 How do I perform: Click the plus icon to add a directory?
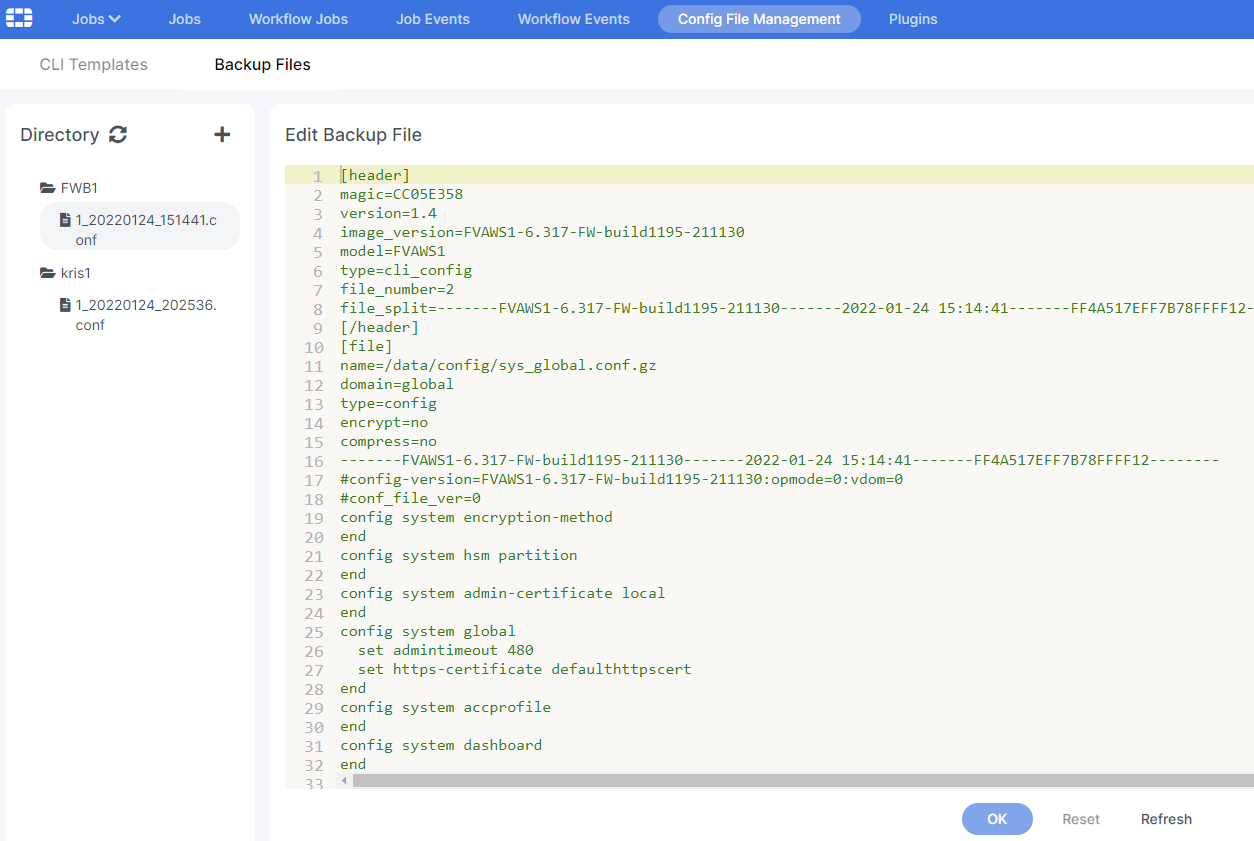pyautogui.click(x=222, y=133)
